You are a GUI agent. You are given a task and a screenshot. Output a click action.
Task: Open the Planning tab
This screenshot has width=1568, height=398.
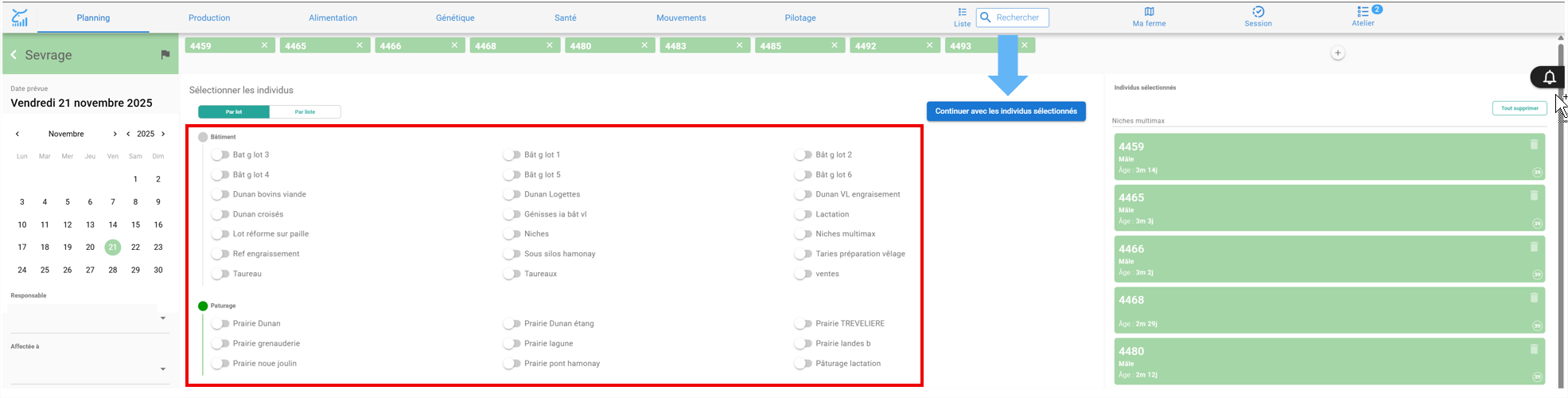[x=93, y=18]
